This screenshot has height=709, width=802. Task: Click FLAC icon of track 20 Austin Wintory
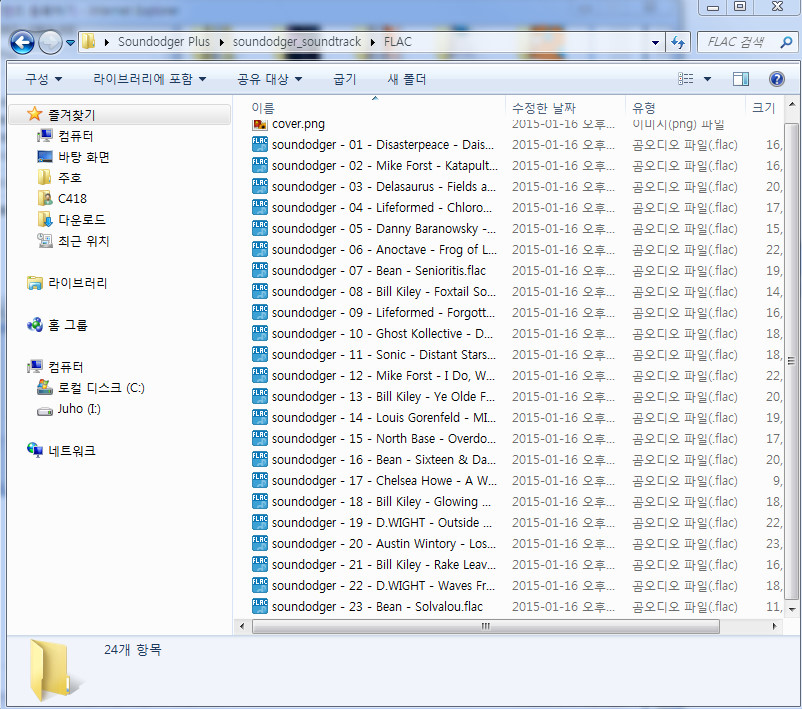click(x=260, y=543)
